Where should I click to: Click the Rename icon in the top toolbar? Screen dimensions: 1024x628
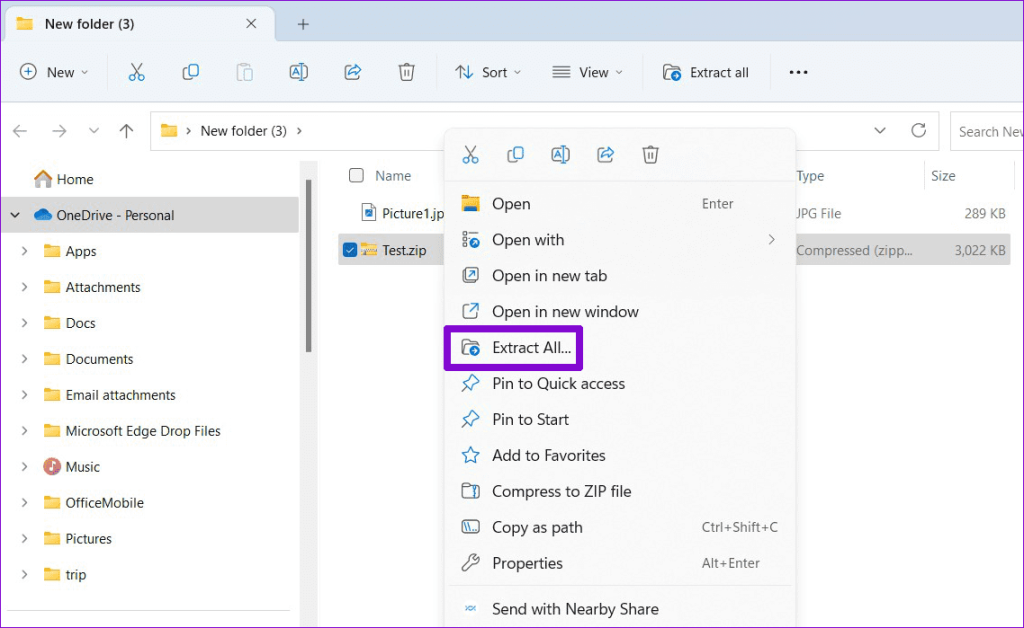pos(298,72)
